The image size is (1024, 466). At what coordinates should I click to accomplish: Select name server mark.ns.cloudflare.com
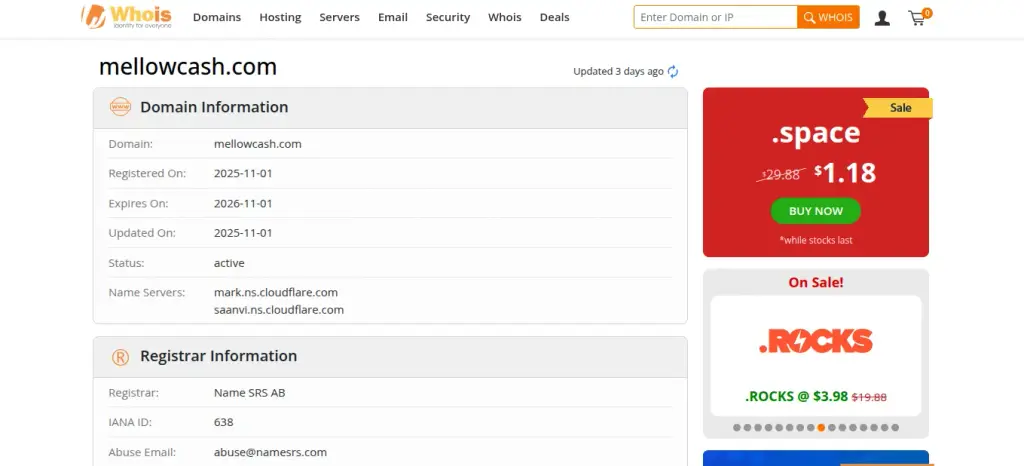276,292
